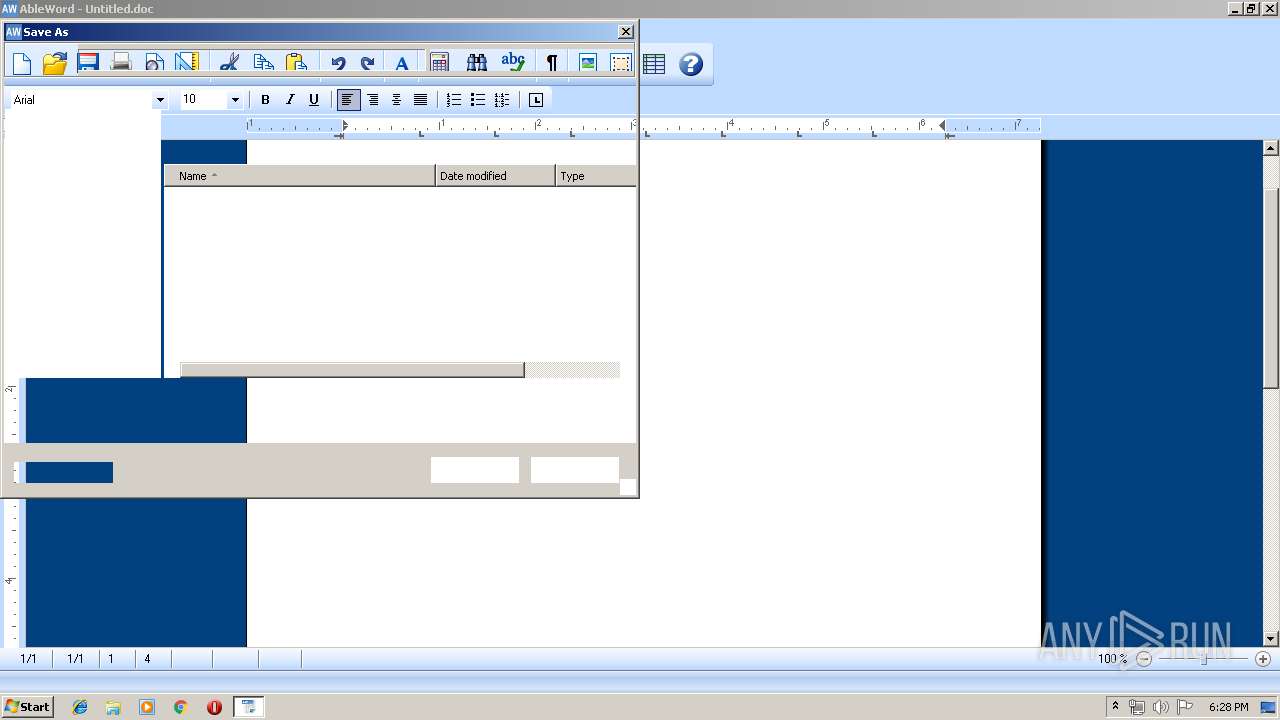Click the tab stop selector icon
Screen dimensions: 1280x720
tap(536, 100)
